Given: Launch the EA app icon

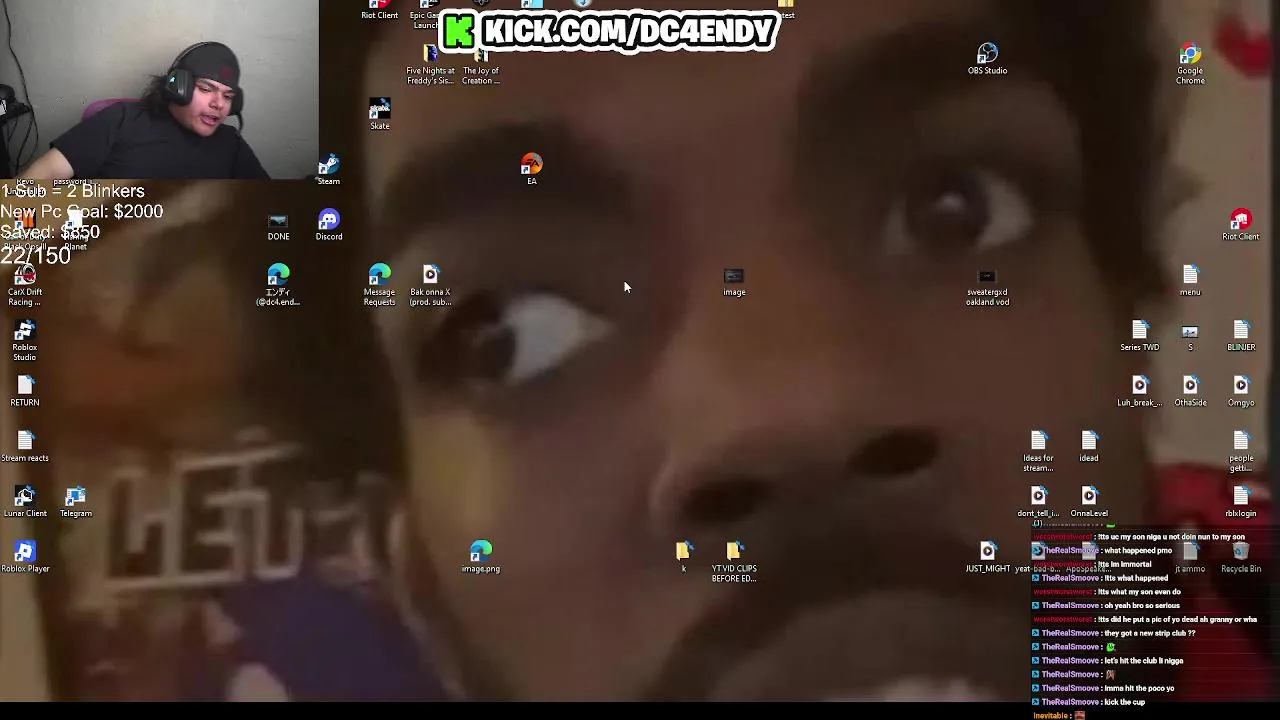Looking at the screenshot, I should pyautogui.click(x=531, y=169).
